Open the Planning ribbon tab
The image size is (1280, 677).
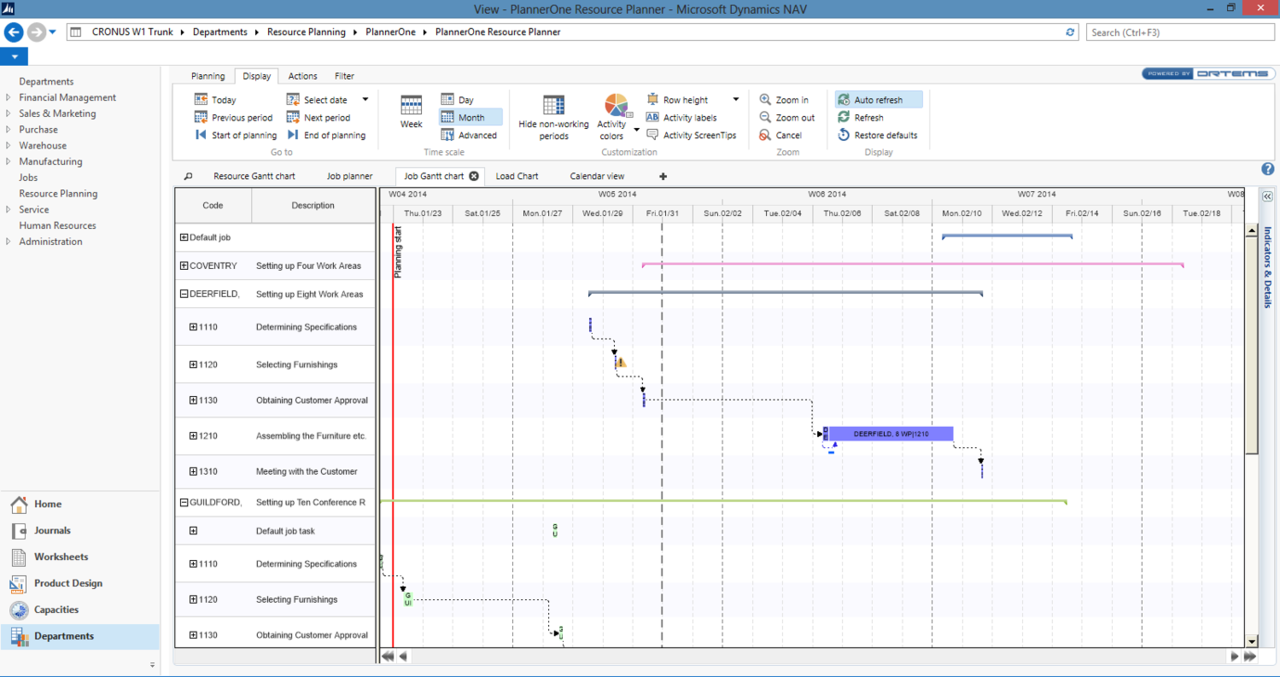pos(208,76)
